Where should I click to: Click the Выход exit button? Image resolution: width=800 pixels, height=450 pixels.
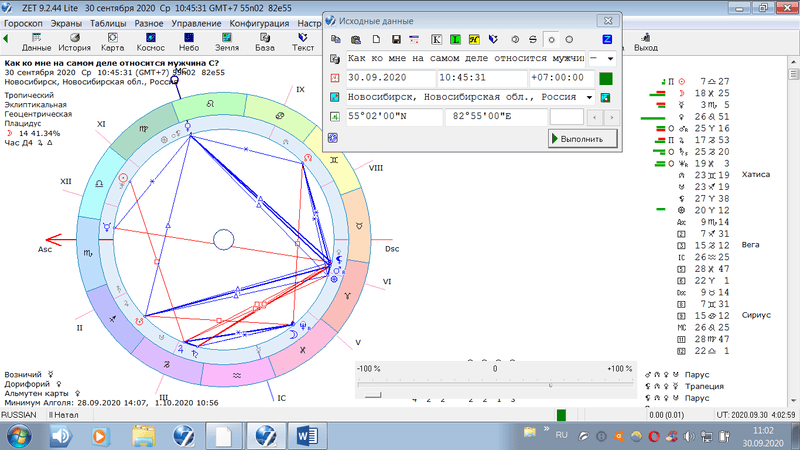pyautogui.click(x=645, y=41)
